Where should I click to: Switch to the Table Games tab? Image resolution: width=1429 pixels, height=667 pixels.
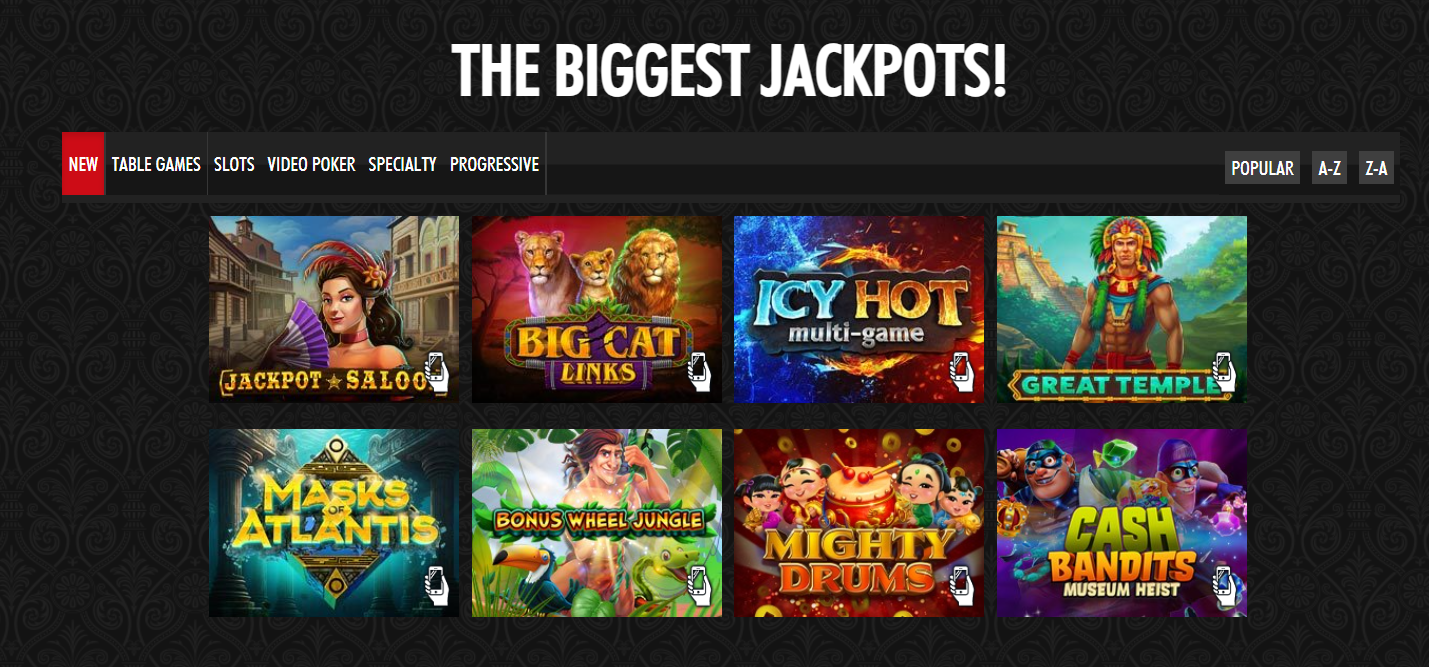156,164
